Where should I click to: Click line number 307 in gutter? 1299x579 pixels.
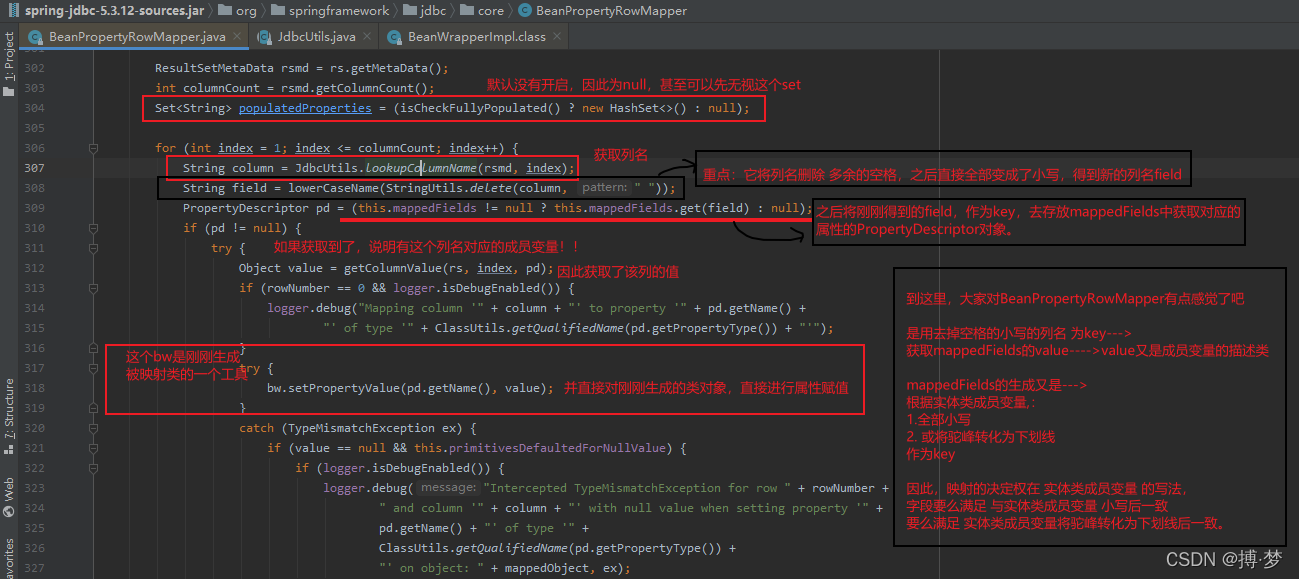(x=34, y=168)
